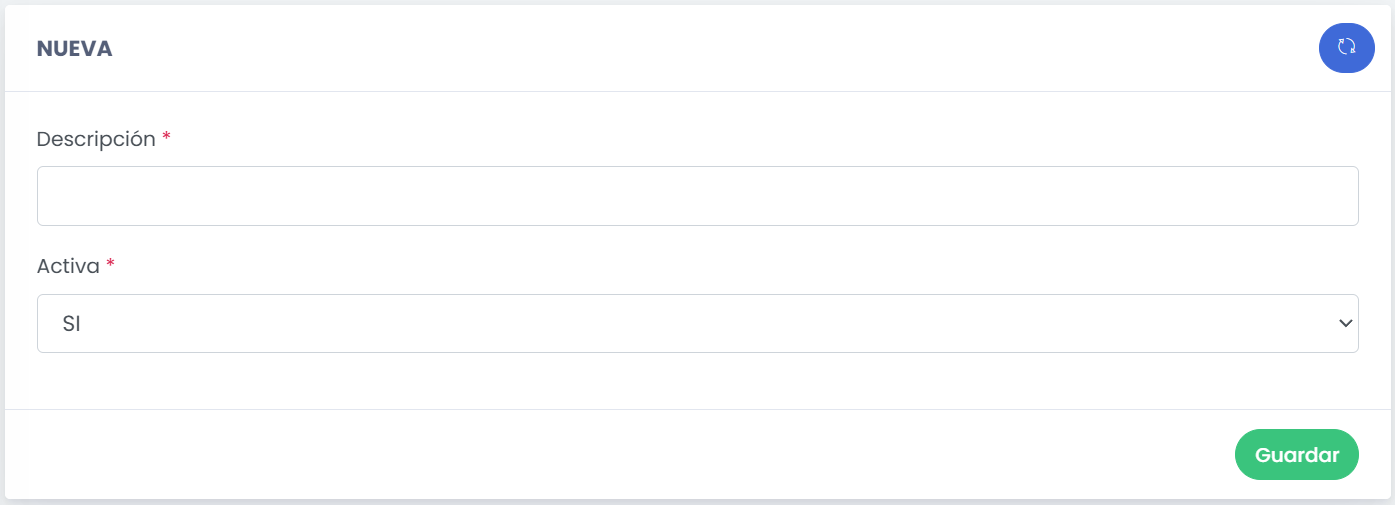Click the Activa field label
This screenshot has width=1395, height=505.
point(68,267)
